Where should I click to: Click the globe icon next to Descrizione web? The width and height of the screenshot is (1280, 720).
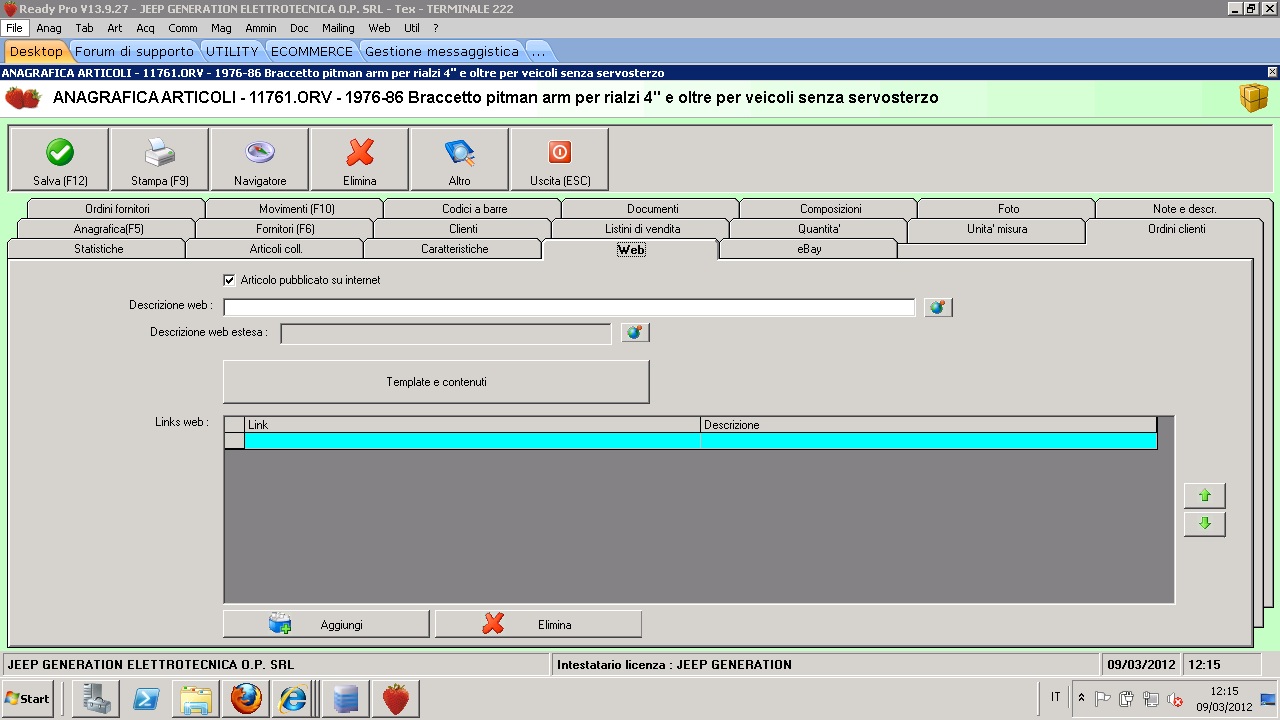point(938,307)
